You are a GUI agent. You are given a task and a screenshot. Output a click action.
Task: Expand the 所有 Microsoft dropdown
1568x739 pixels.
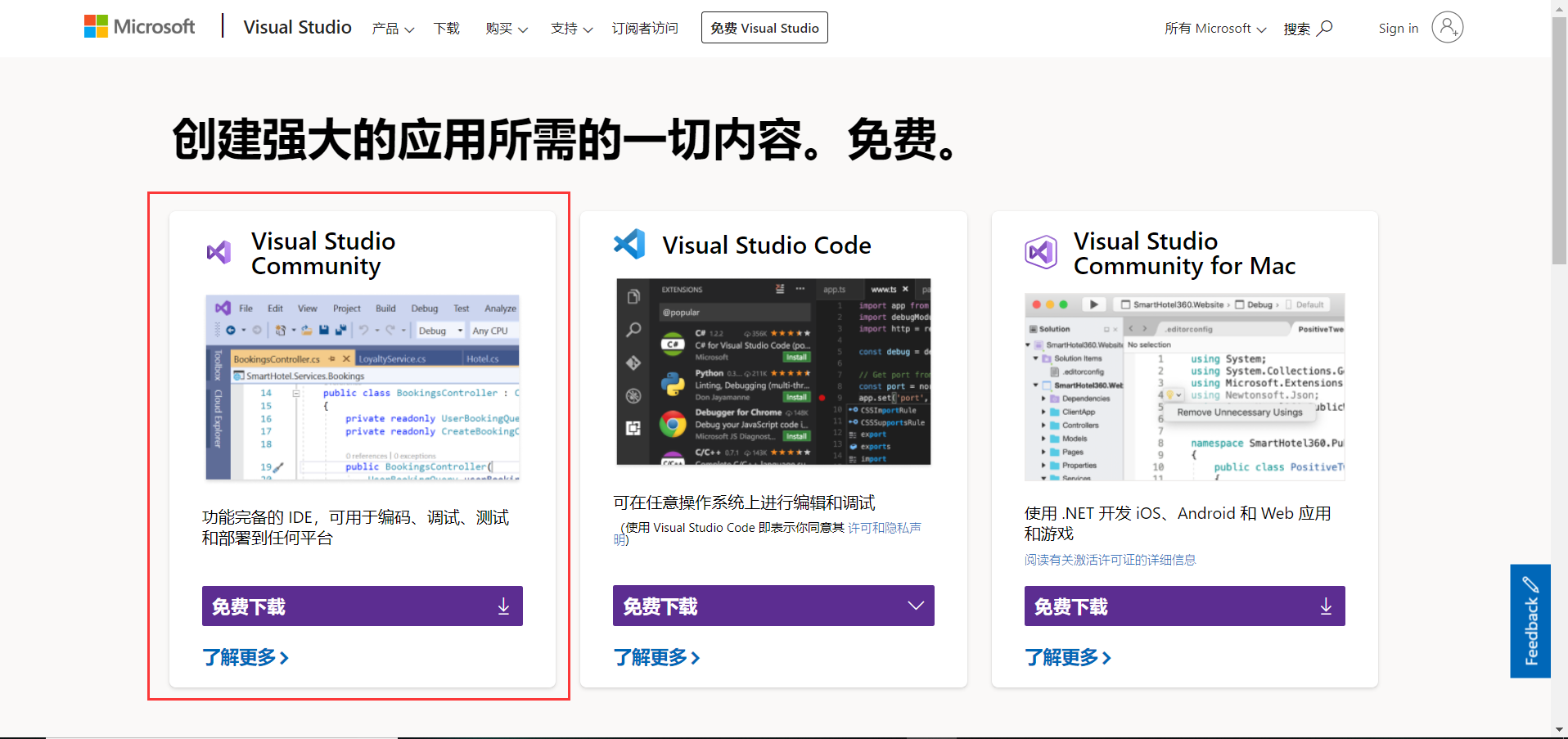coord(1214,28)
